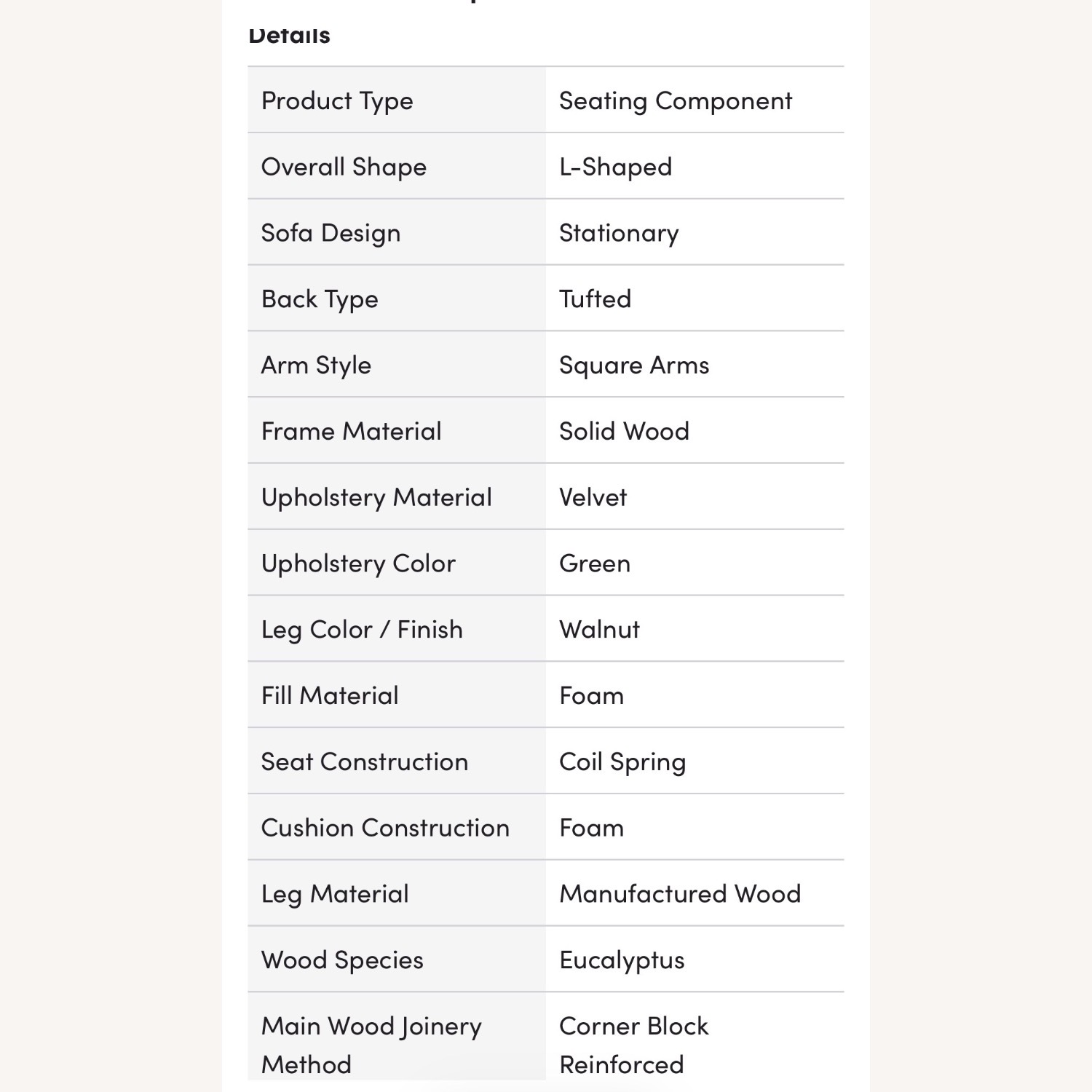Click the Frame Material label
Screen dimensions: 1092x1092
coord(351,431)
